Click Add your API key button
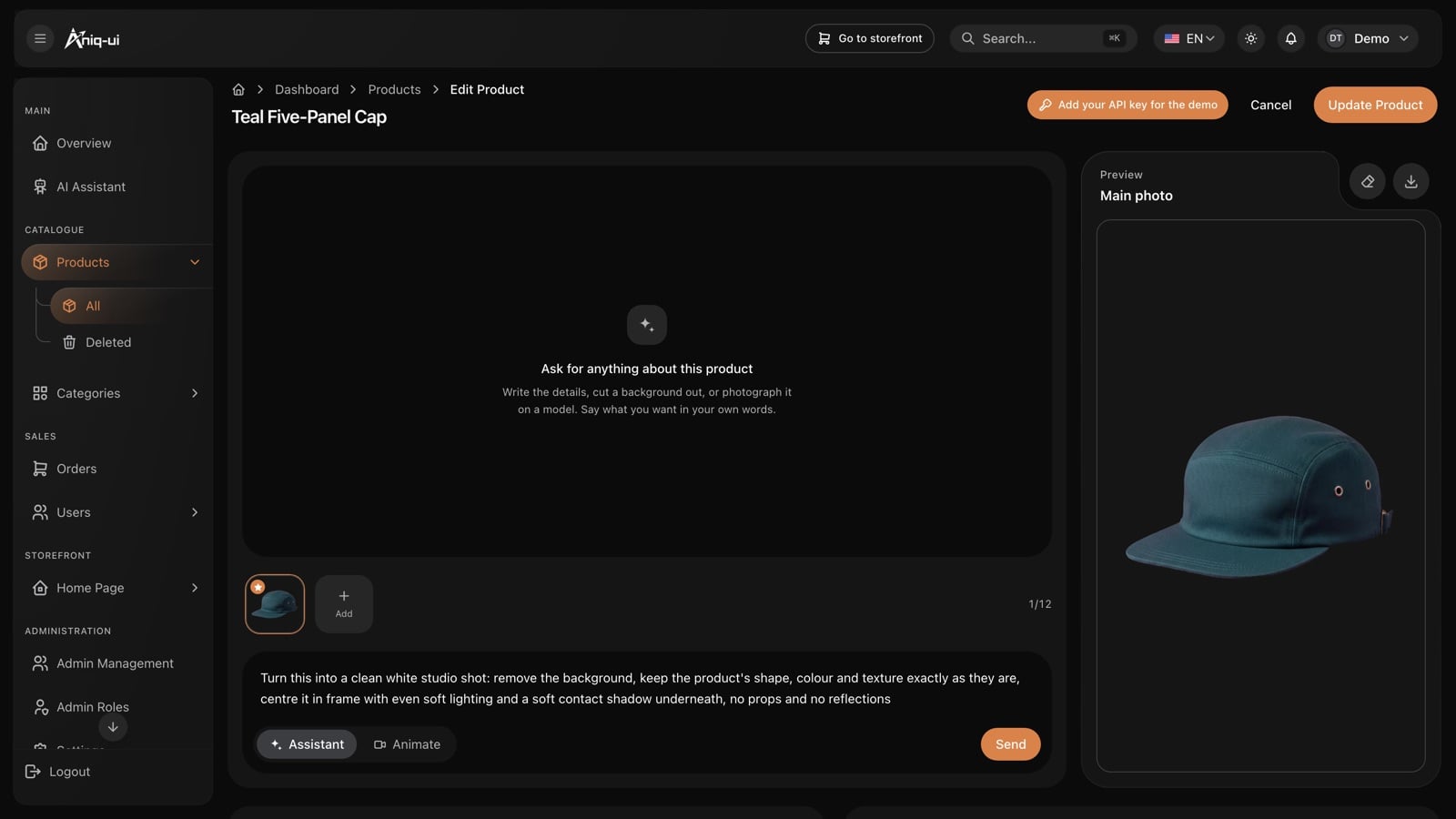This screenshot has width=1456, height=819. tap(1127, 105)
